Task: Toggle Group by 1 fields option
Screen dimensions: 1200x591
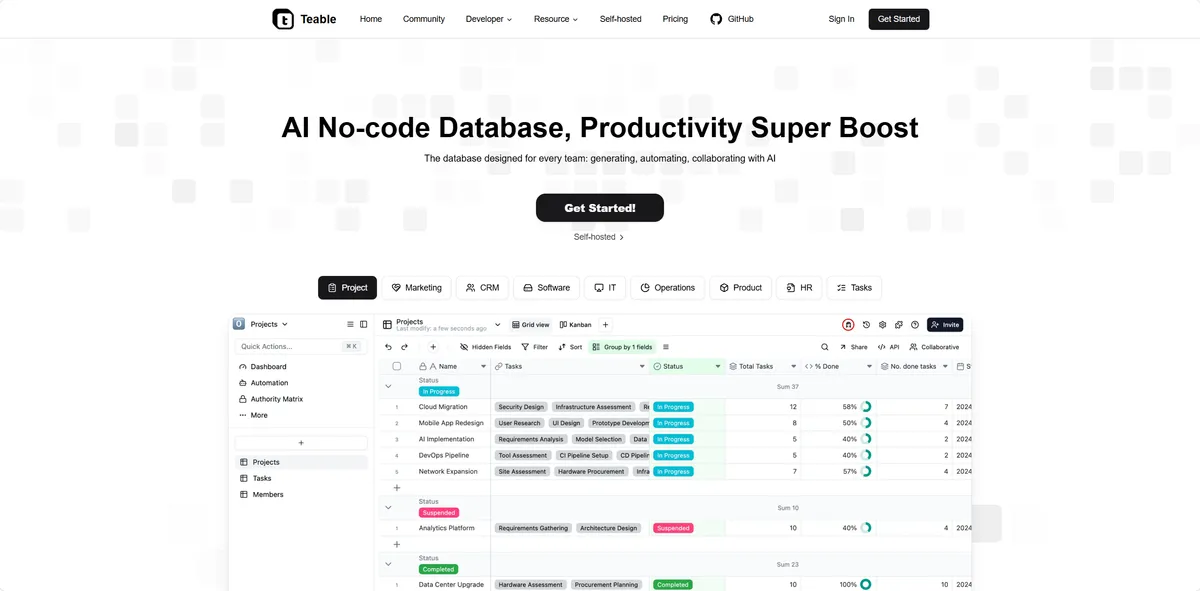Action: [622, 347]
